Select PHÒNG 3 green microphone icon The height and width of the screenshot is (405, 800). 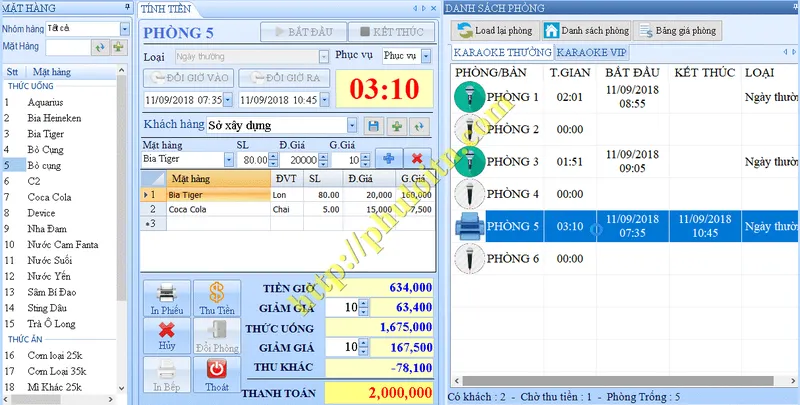(469, 162)
